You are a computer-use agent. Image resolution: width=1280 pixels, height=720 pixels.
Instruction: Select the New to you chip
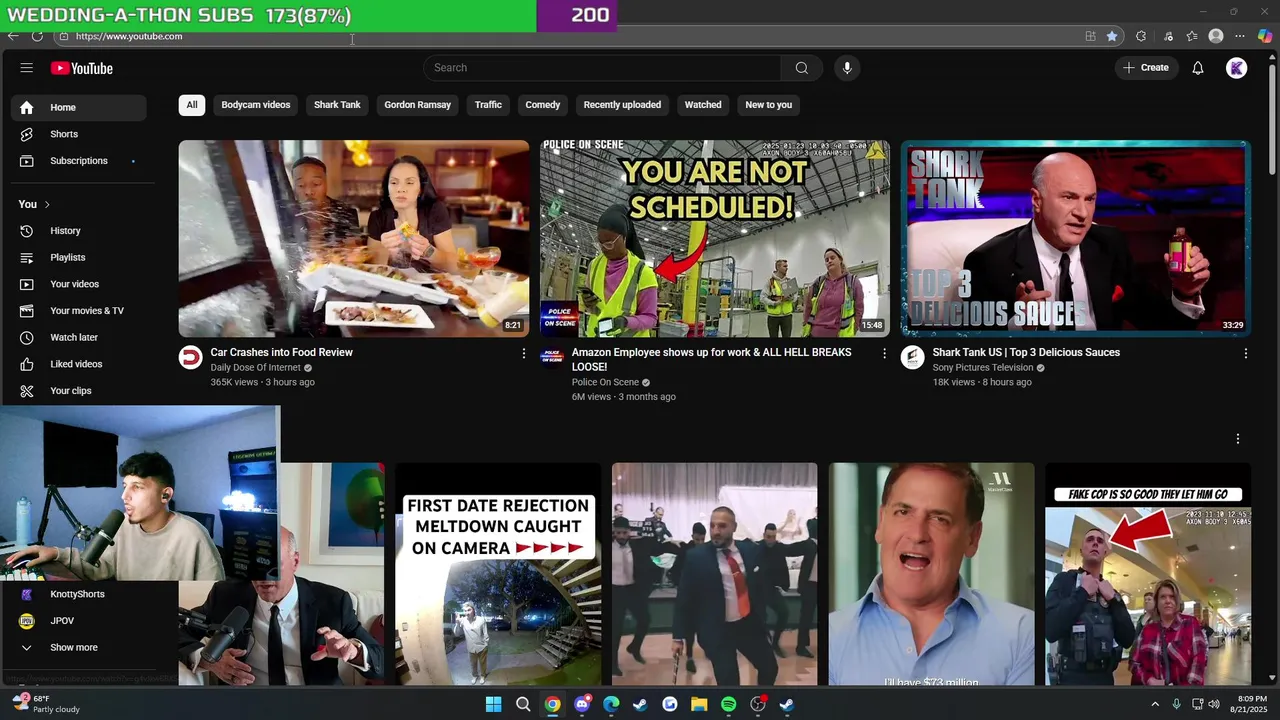(769, 105)
